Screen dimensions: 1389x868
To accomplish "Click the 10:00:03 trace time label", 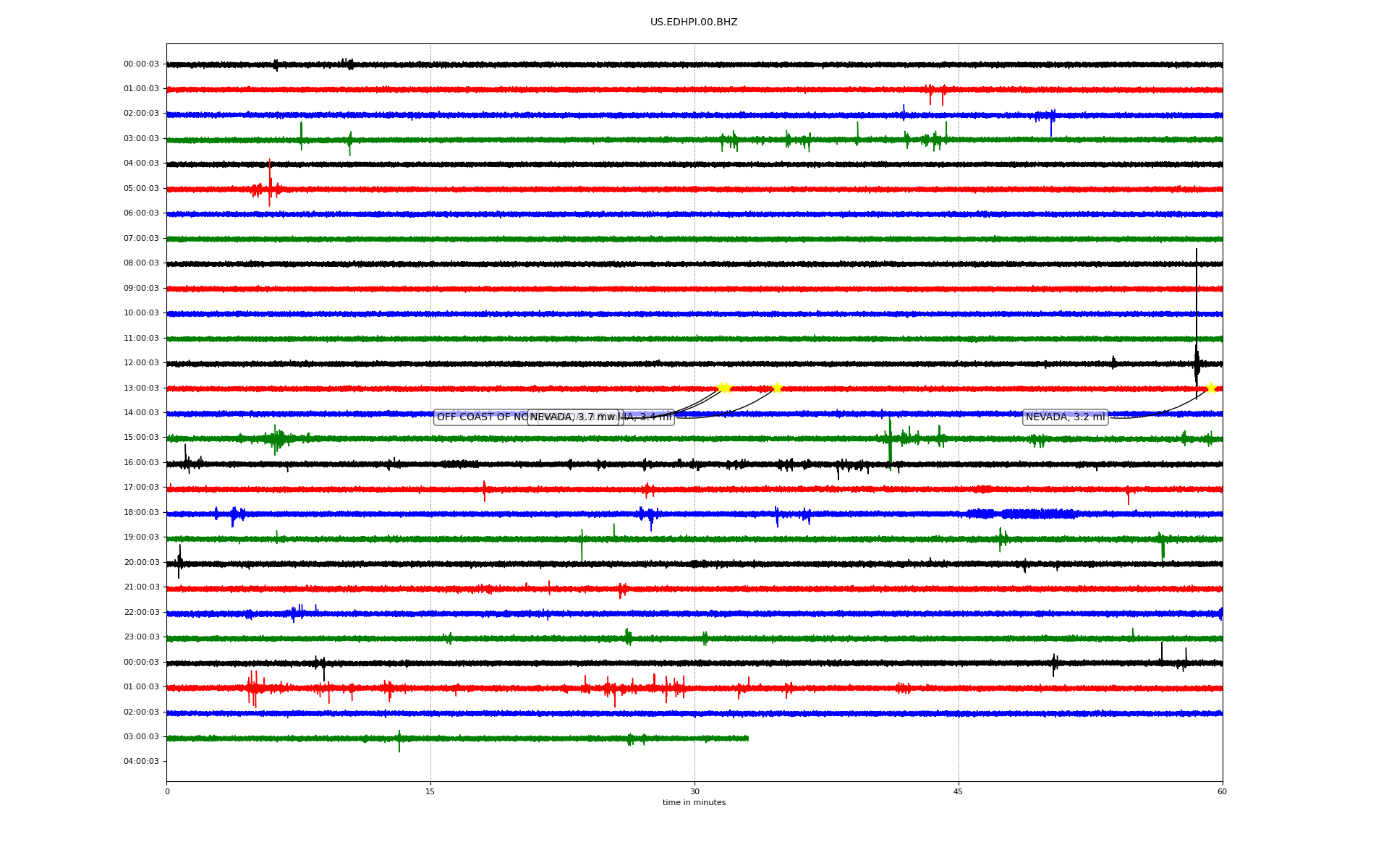I will [141, 313].
